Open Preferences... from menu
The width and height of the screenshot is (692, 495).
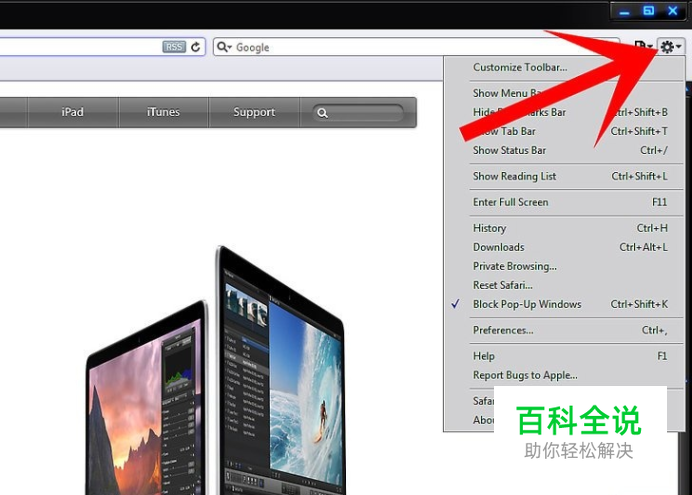[564, 330]
